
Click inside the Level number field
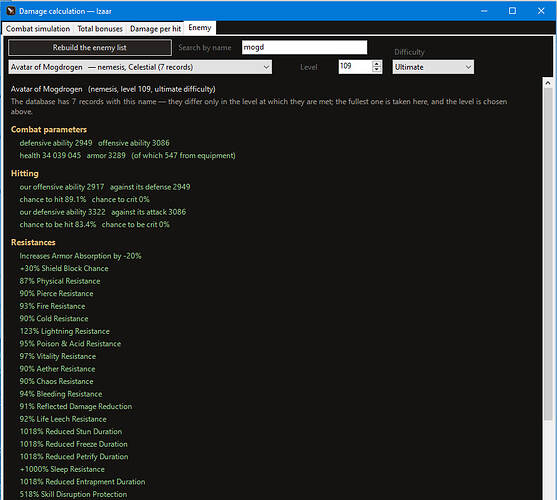(355, 66)
